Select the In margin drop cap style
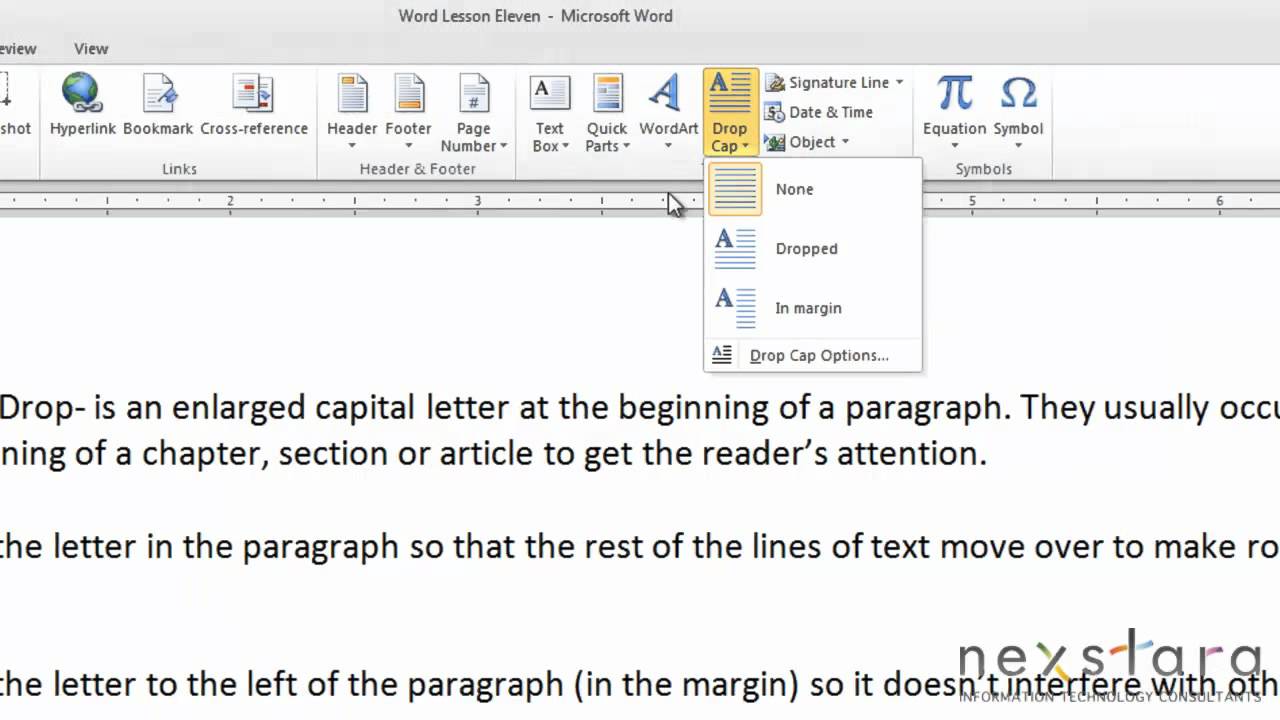 coord(813,308)
